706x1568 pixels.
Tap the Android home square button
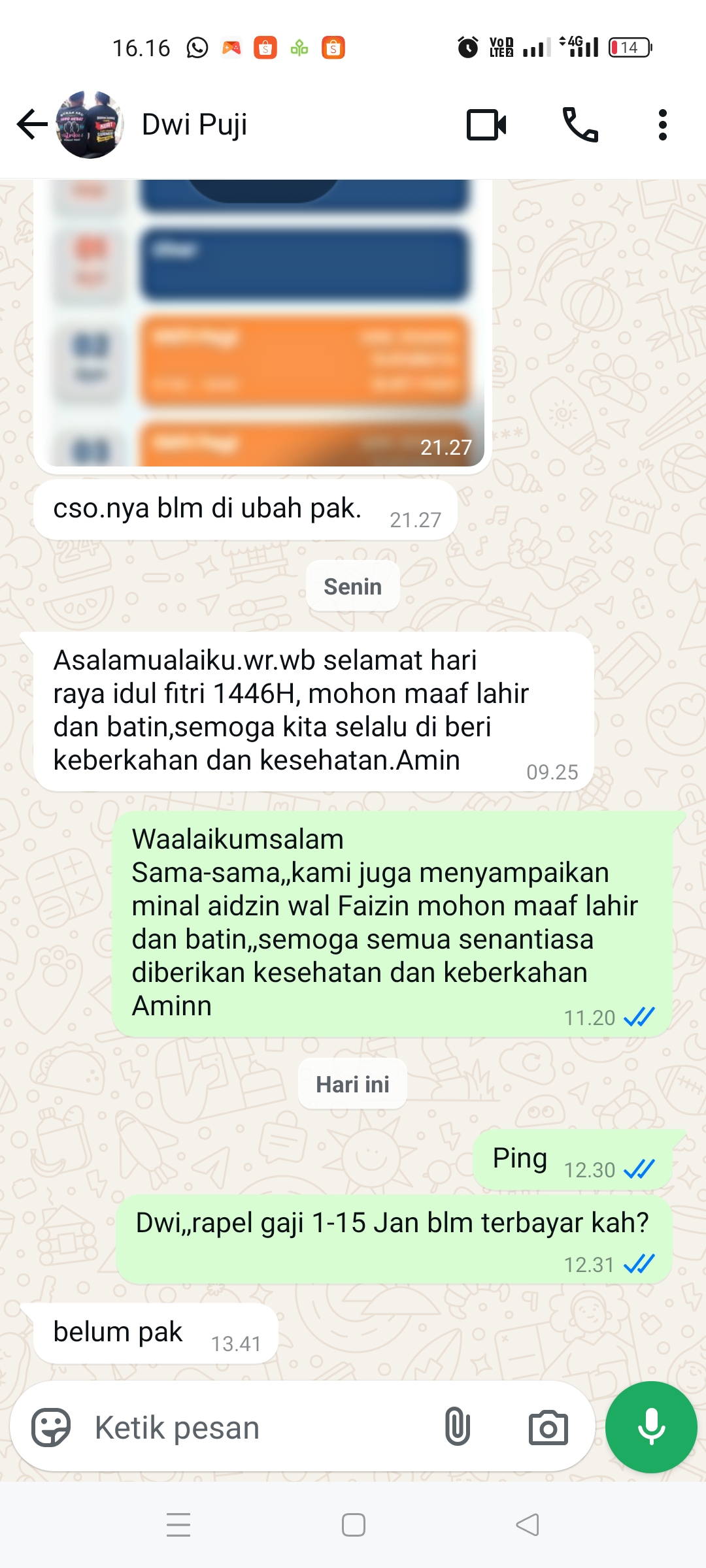click(x=354, y=1525)
